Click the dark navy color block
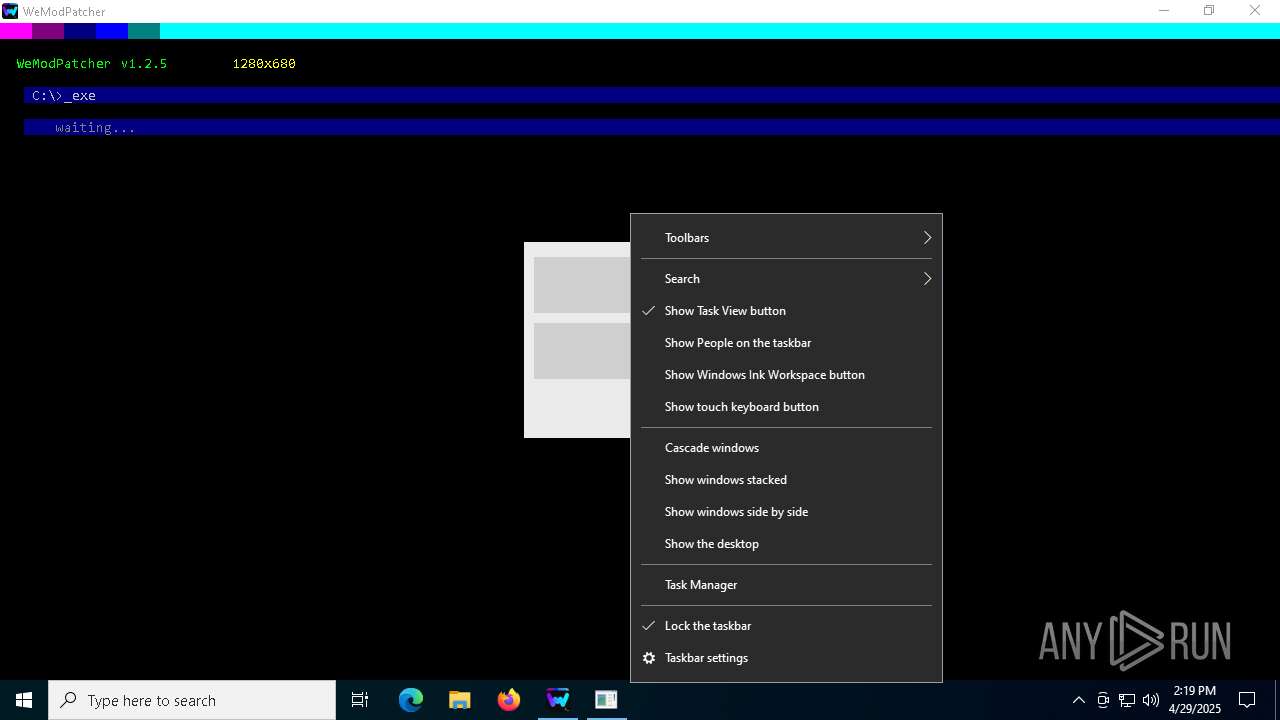1280x720 pixels. tap(80, 31)
